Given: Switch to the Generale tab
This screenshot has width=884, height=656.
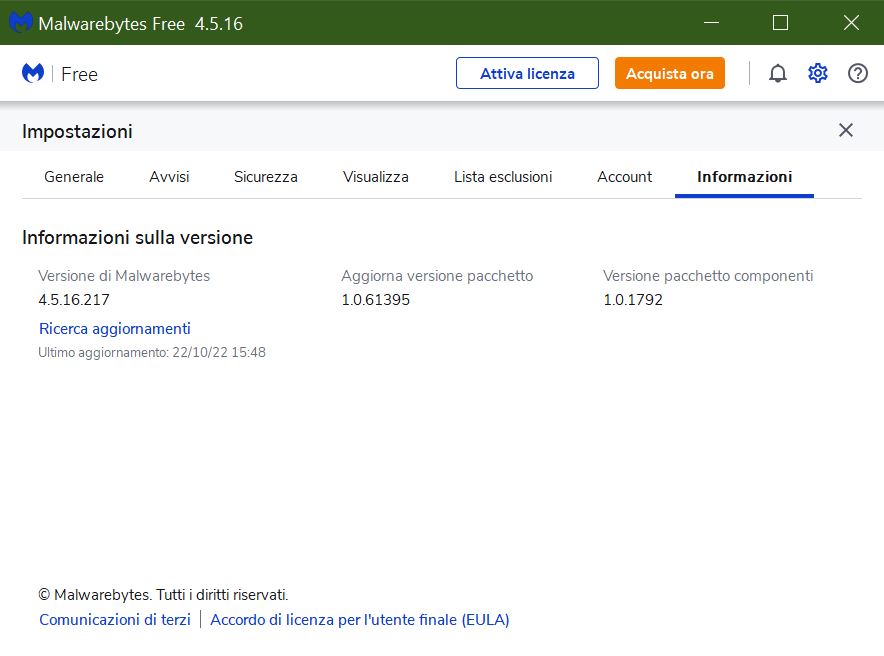Looking at the screenshot, I should point(74,177).
